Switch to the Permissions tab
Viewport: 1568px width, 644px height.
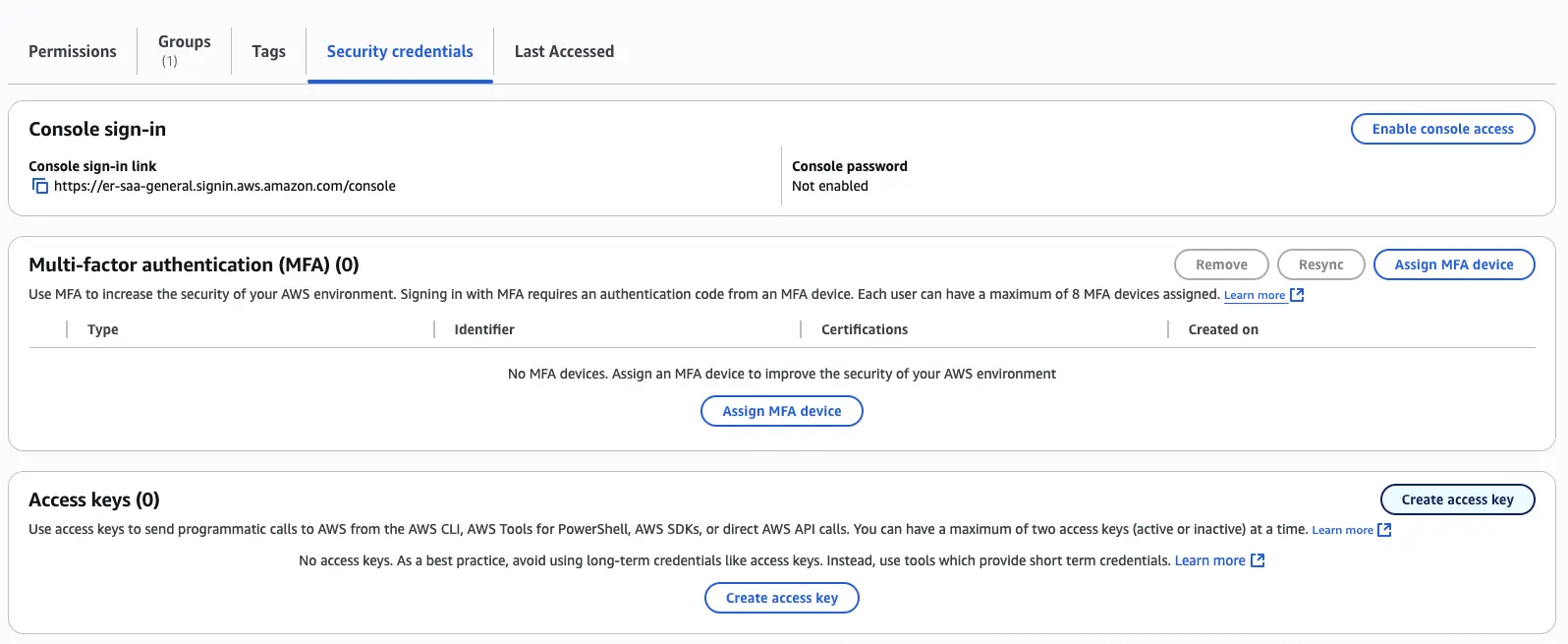click(x=73, y=51)
